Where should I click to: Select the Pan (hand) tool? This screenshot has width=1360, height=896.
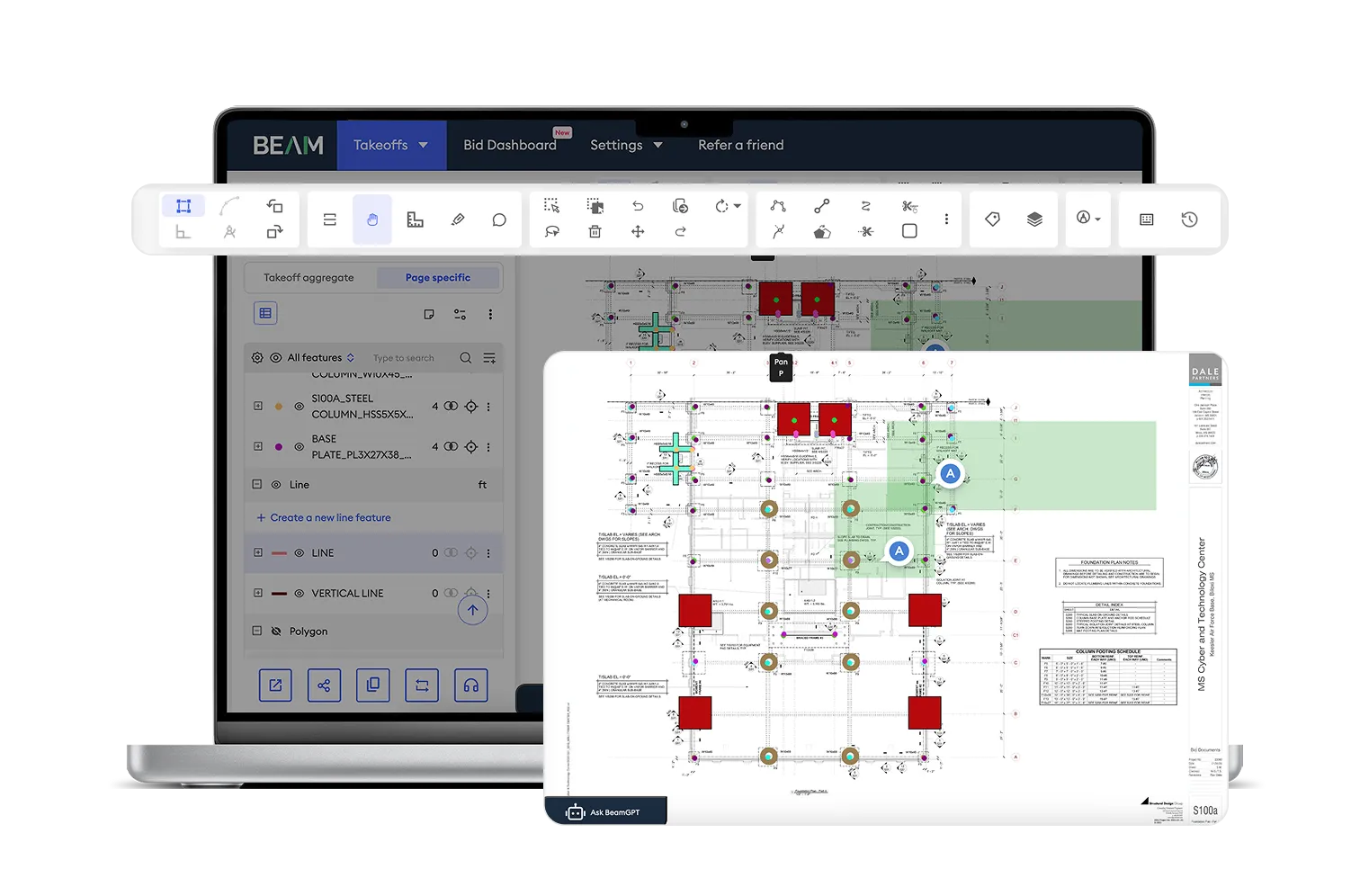click(371, 219)
